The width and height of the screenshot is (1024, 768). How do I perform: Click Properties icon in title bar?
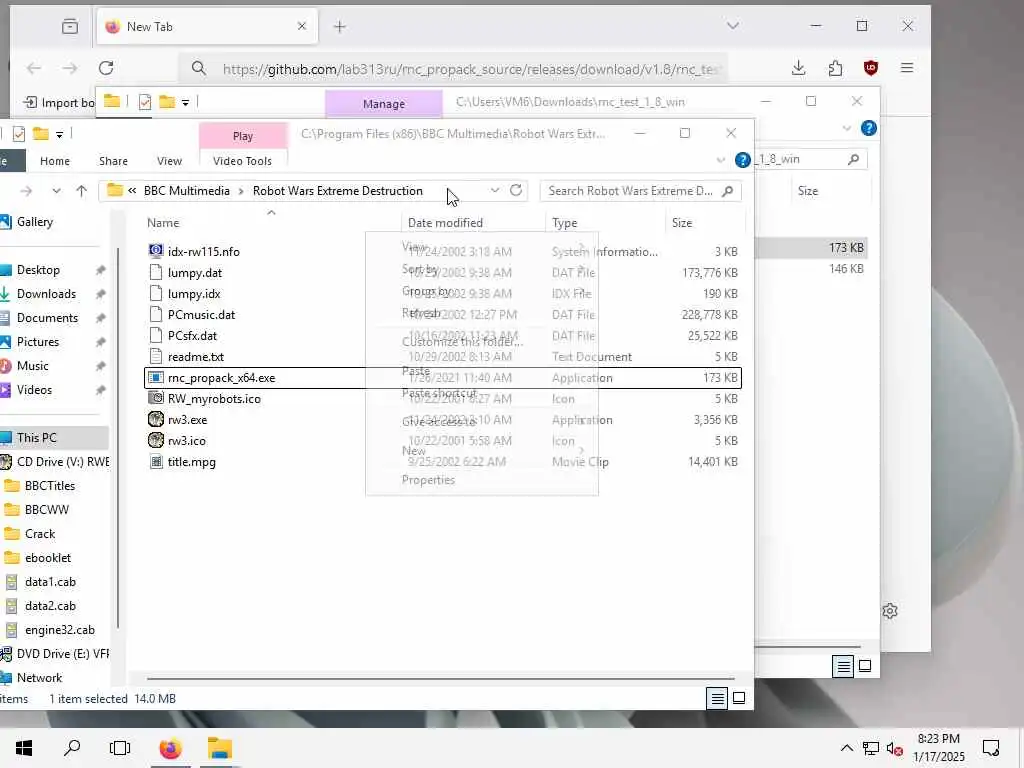[x=19, y=134]
